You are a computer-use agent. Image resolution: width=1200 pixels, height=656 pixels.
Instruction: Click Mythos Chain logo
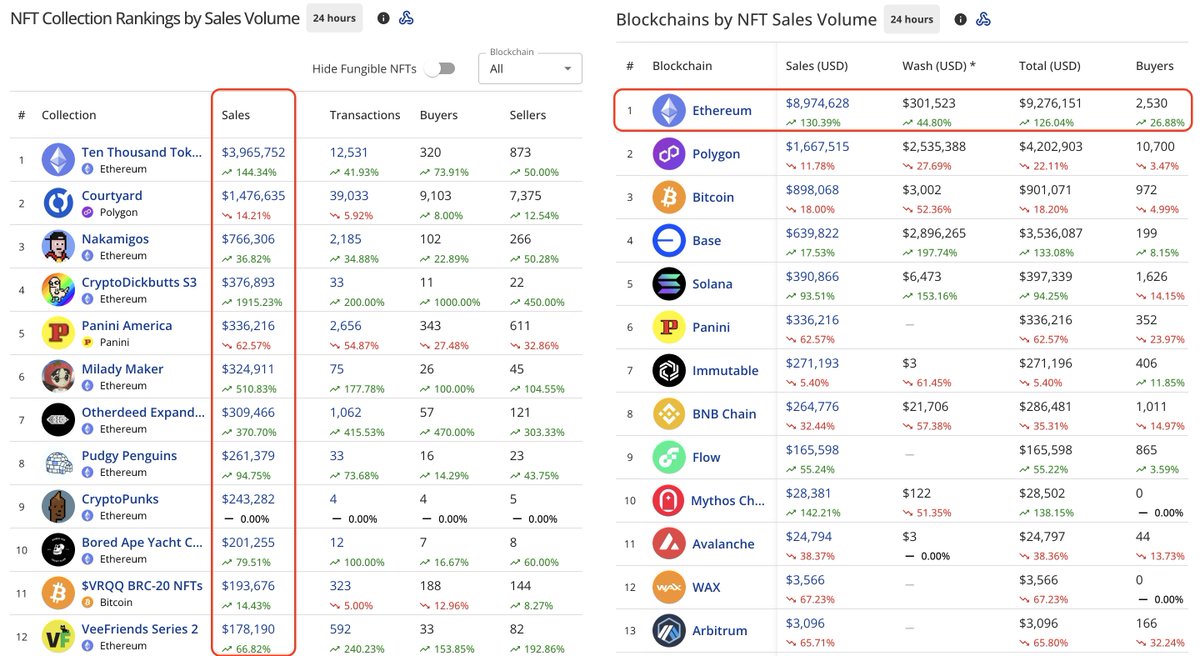point(669,501)
